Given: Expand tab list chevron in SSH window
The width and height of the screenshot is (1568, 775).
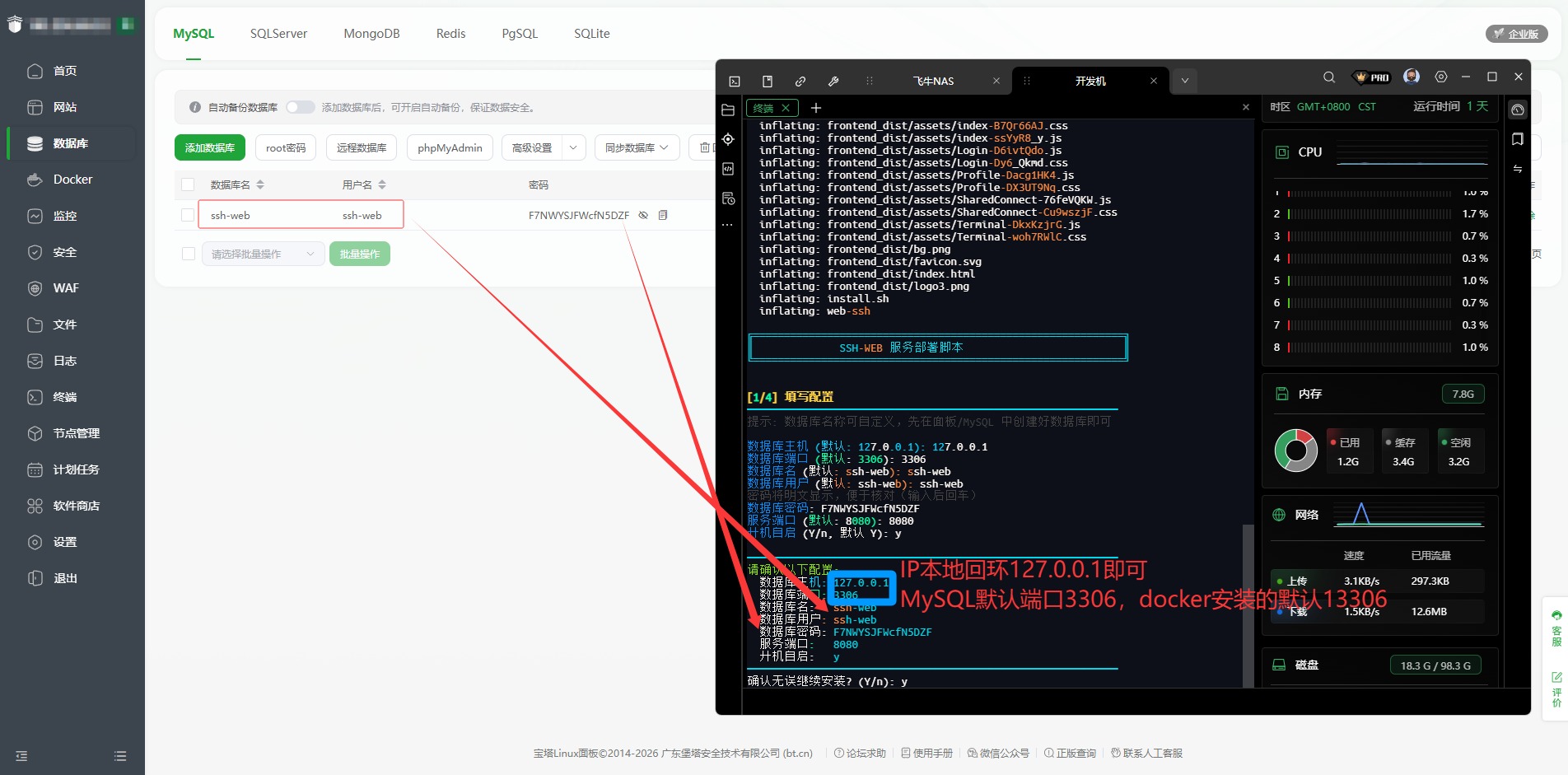Looking at the screenshot, I should point(1184,81).
